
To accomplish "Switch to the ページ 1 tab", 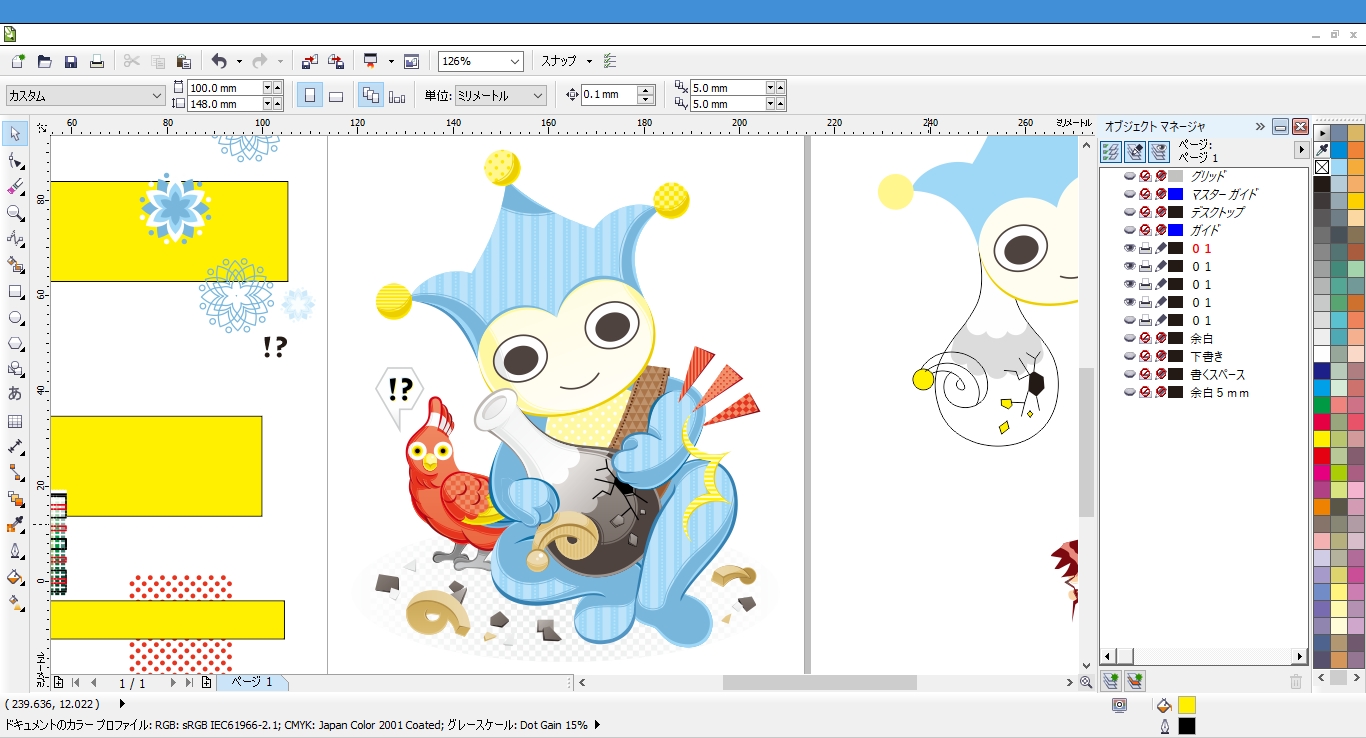I will (252, 682).
